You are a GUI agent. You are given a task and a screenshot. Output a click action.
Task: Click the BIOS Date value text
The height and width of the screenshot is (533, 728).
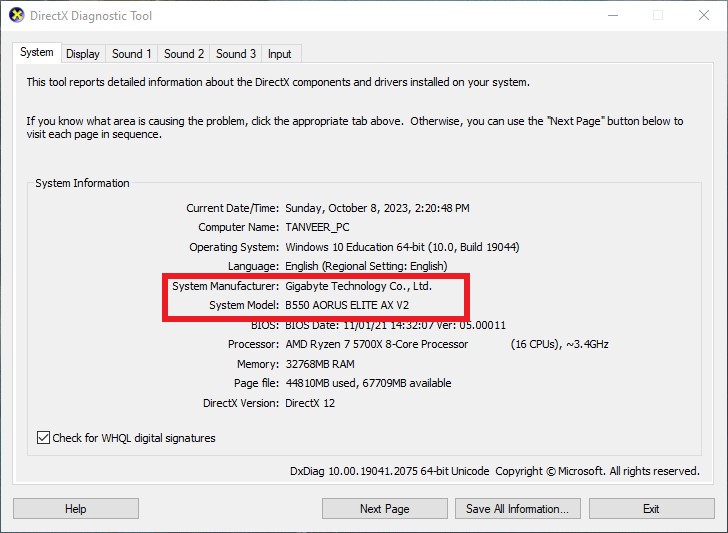pos(396,325)
